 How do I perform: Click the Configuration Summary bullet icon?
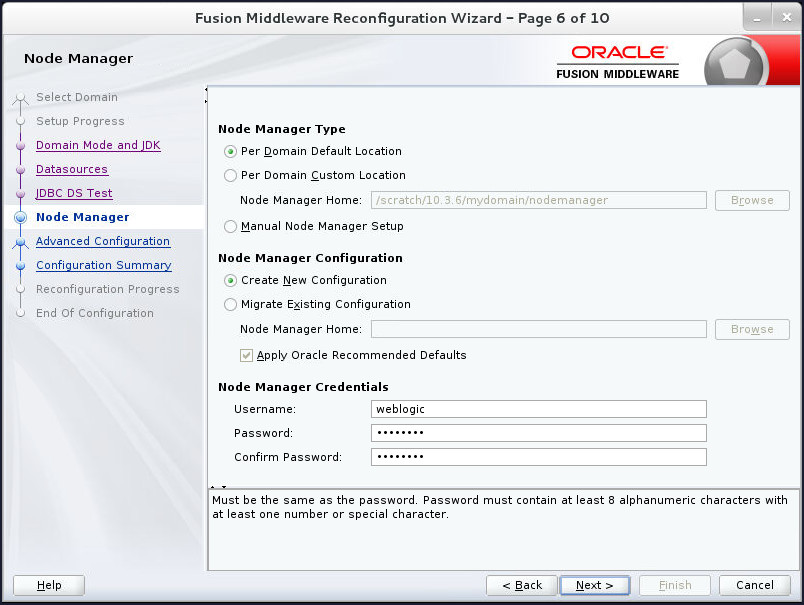coord(21,266)
